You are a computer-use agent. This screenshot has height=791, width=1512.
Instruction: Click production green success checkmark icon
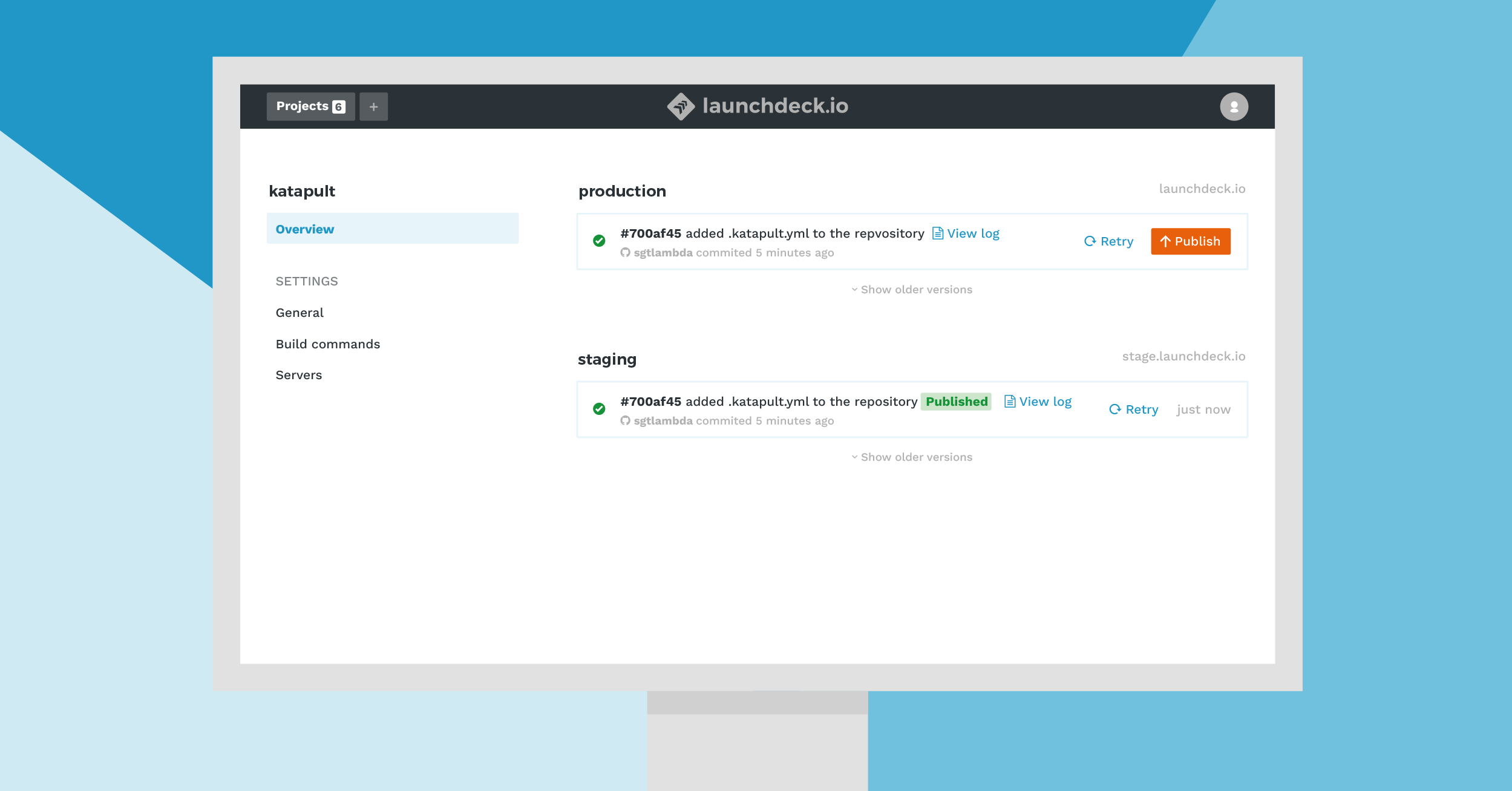(x=599, y=241)
